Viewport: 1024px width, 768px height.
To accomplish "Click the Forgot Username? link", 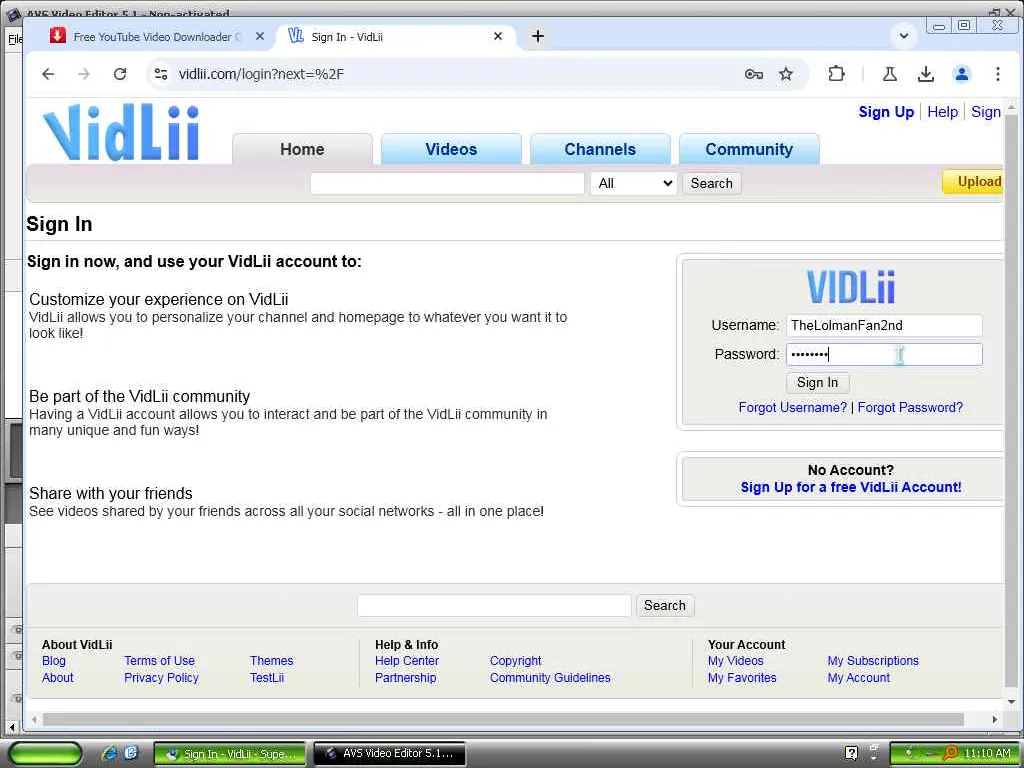I will tap(793, 408).
